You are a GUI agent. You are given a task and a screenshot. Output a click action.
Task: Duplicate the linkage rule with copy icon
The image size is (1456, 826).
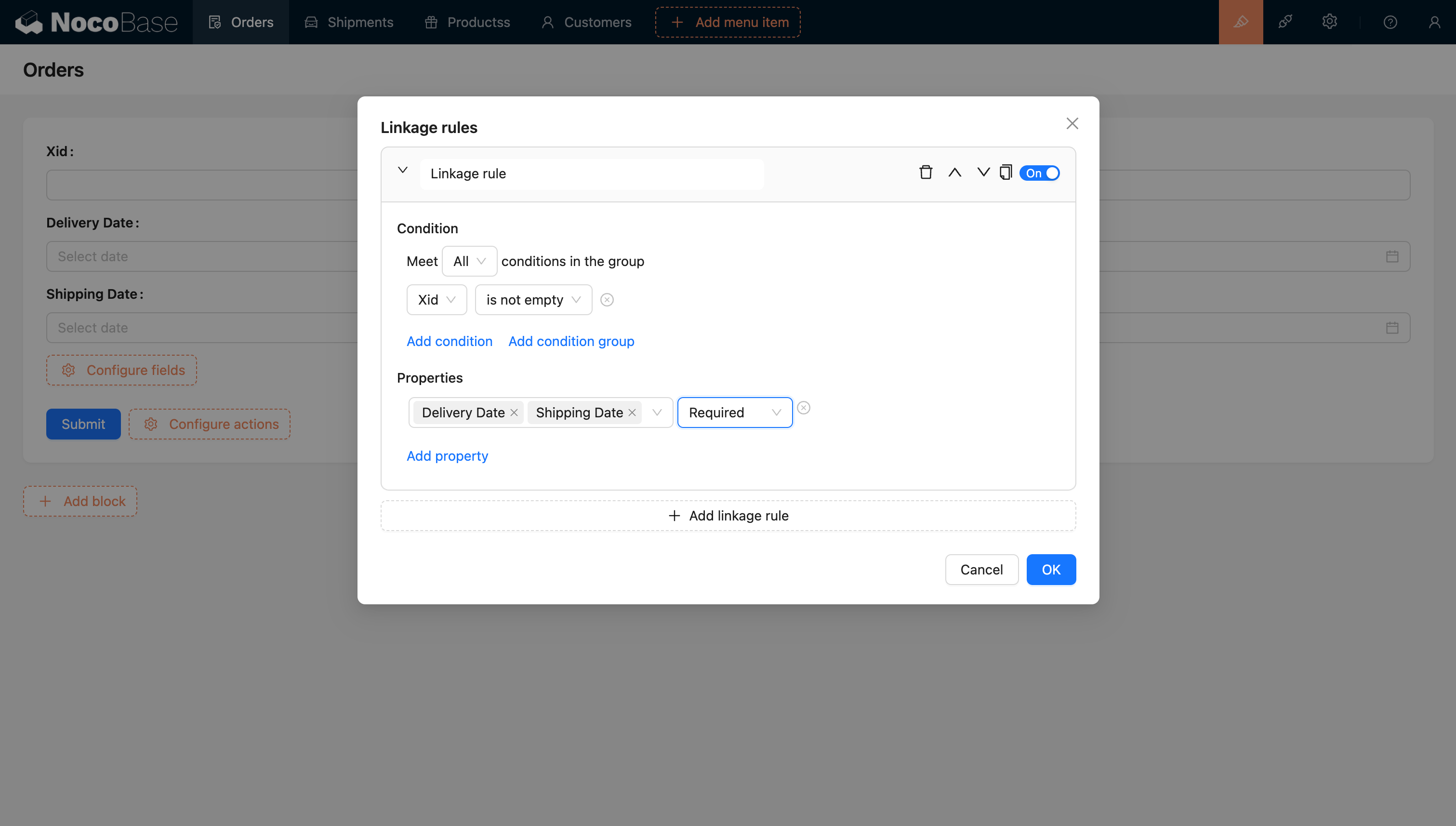click(x=1006, y=172)
